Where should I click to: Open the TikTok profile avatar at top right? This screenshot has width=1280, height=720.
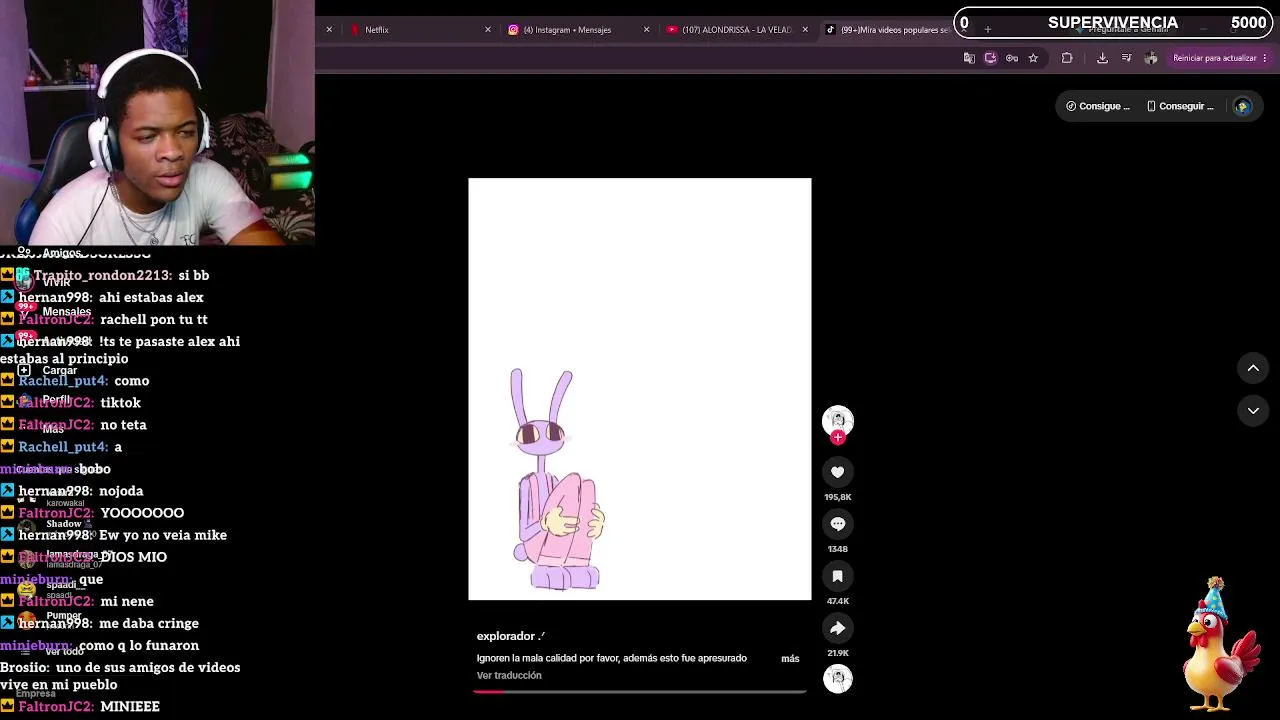[1242, 106]
